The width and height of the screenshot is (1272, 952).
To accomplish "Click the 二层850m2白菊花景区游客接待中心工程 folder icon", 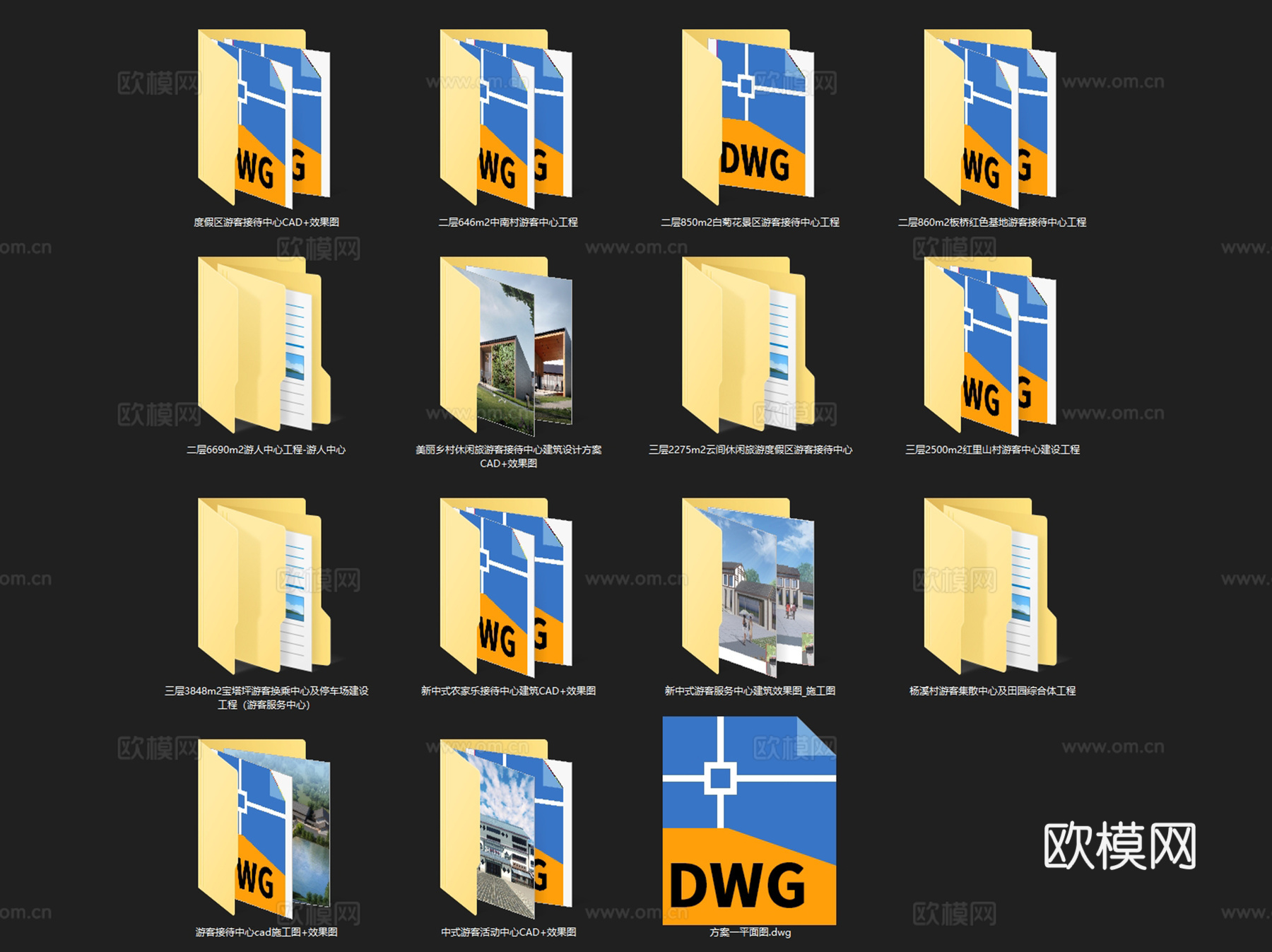I will (x=748, y=118).
